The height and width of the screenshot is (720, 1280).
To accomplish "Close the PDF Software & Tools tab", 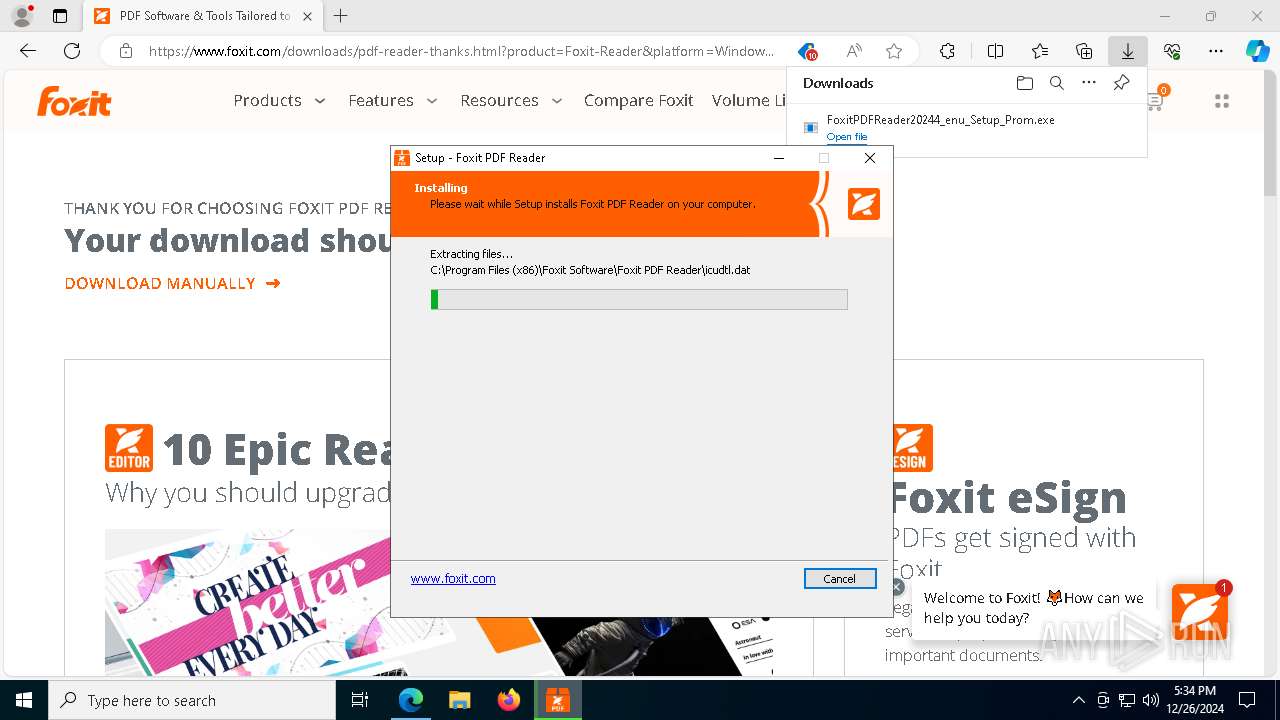I will coord(307,16).
